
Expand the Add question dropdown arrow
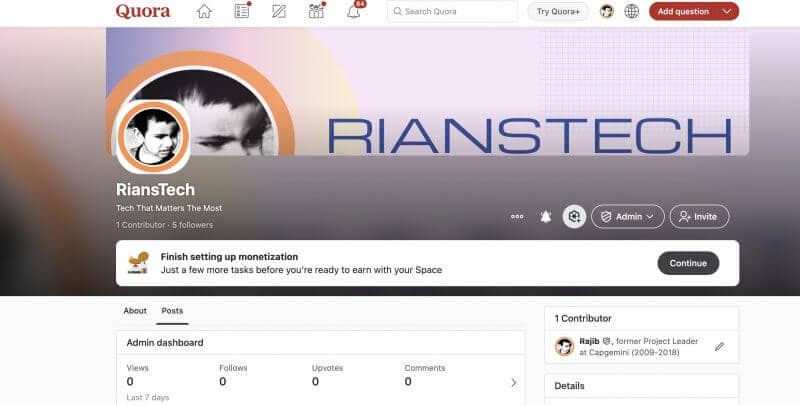[x=727, y=11]
